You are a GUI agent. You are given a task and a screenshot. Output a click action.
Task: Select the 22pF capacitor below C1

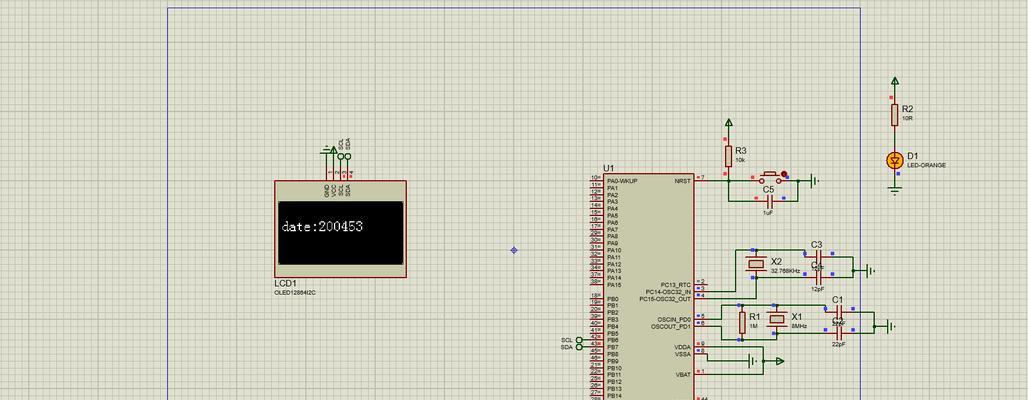(838, 332)
